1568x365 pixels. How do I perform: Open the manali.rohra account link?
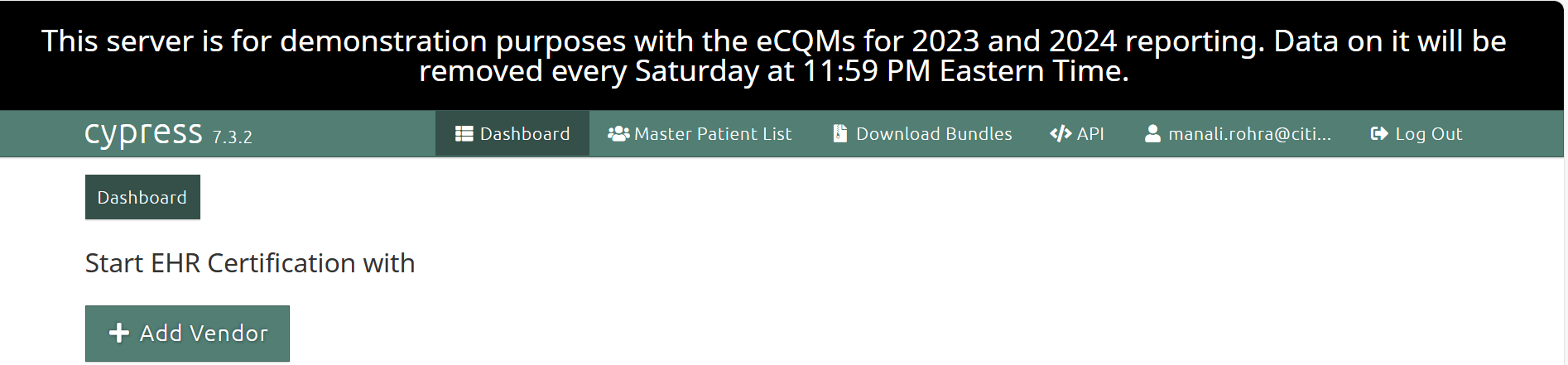coord(1249,134)
